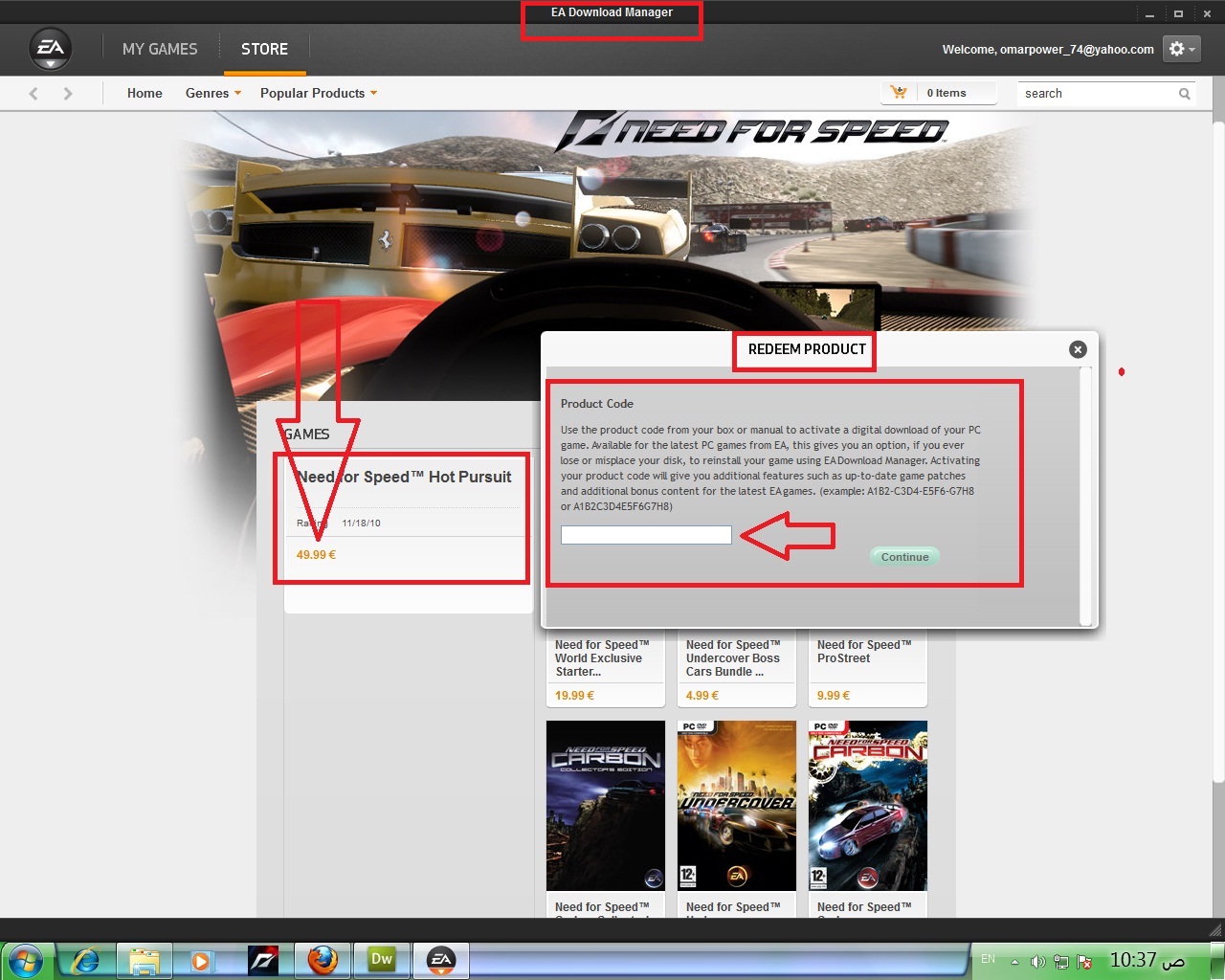The image size is (1225, 980).
Task: Open the Undercover game cover thumbnail
Action: point(737,806)
